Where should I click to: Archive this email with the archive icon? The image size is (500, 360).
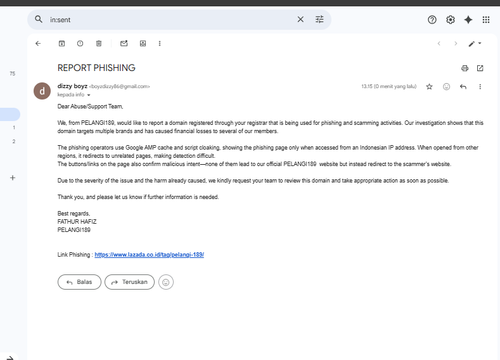point(62,43)
